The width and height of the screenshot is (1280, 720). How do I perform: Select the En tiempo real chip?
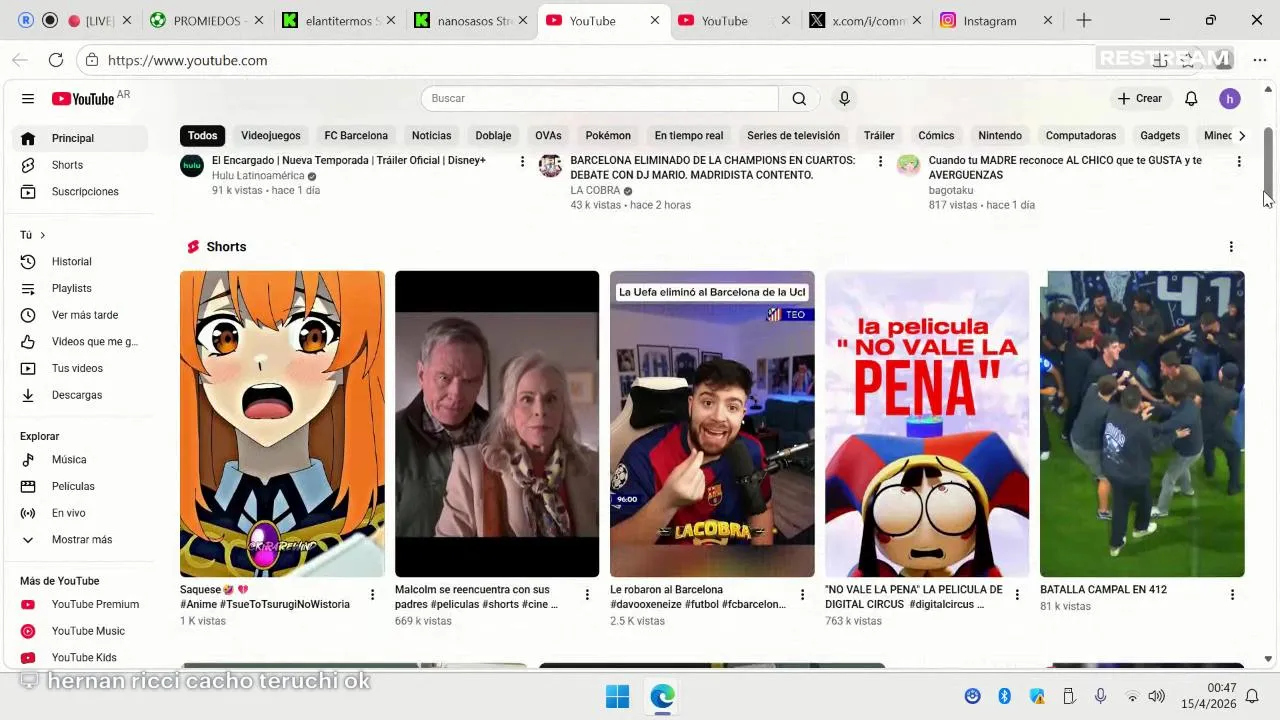click(689, 135)
